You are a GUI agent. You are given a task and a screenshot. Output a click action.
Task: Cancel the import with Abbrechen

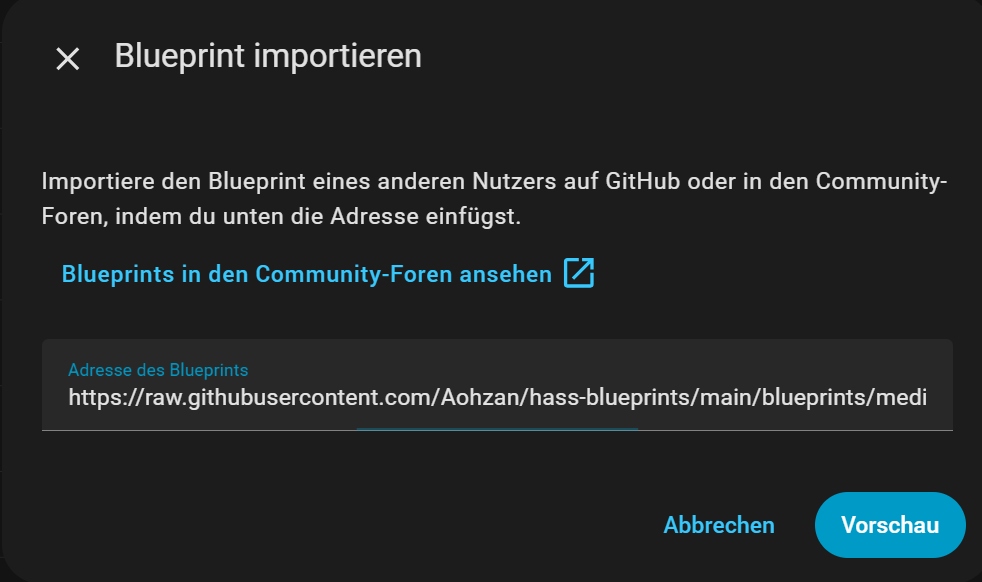click(x=719, y=525)
